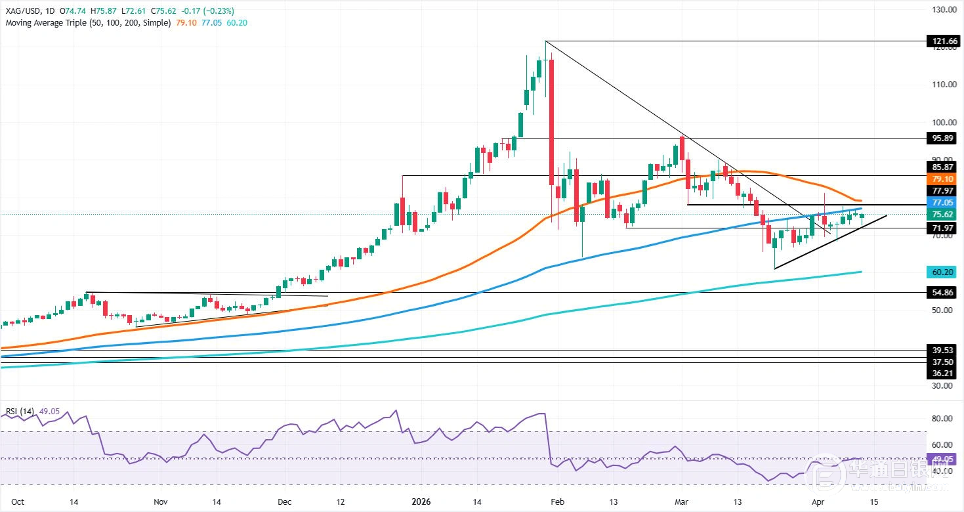Click the orange 79.10 moving average value in legend
Image resolution: width=964 pixels, height=512 pixels.
[186, 19]
